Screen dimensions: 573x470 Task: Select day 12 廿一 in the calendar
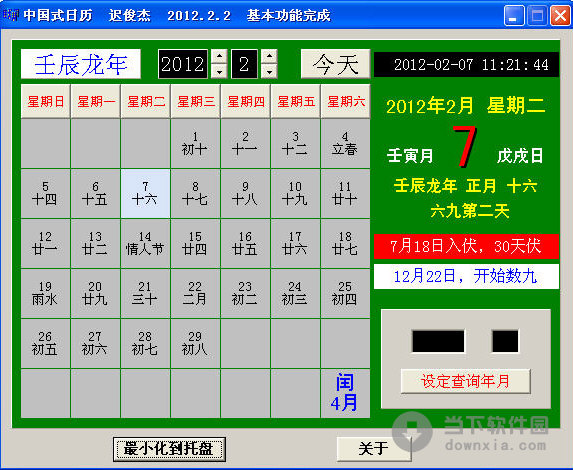(45, 244)
